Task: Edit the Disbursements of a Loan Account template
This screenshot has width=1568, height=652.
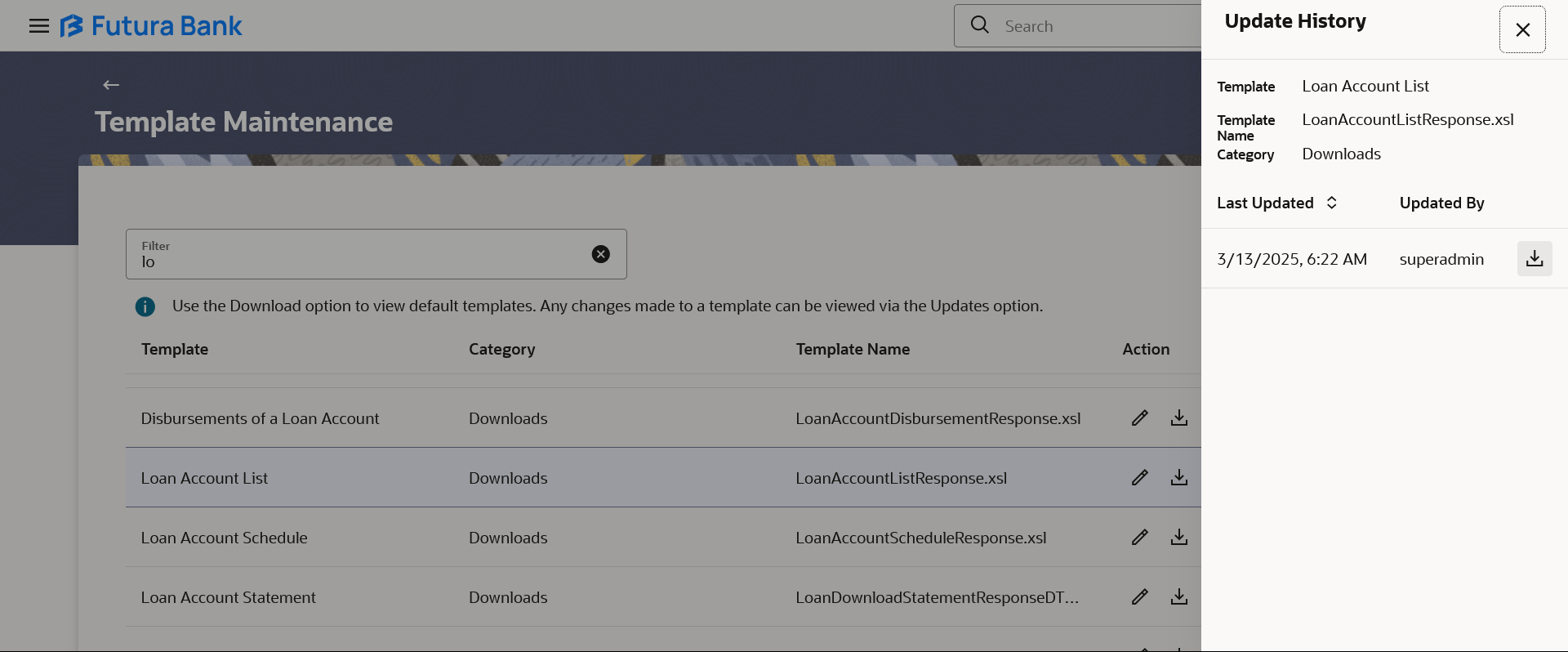Action: pyautogui.click(x=1140, y=418)
